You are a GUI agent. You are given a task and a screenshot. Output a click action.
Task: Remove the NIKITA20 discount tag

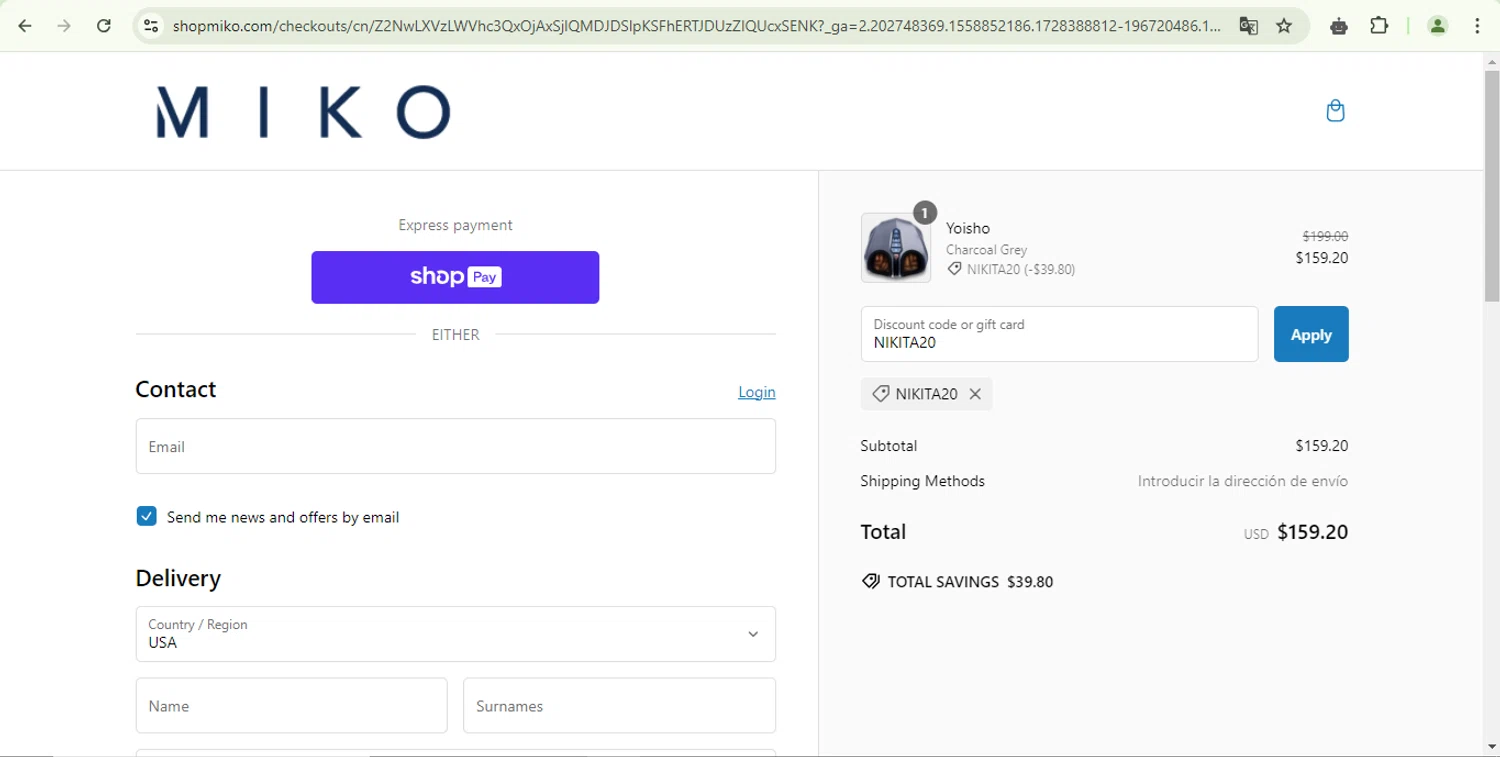coord(975,394)
